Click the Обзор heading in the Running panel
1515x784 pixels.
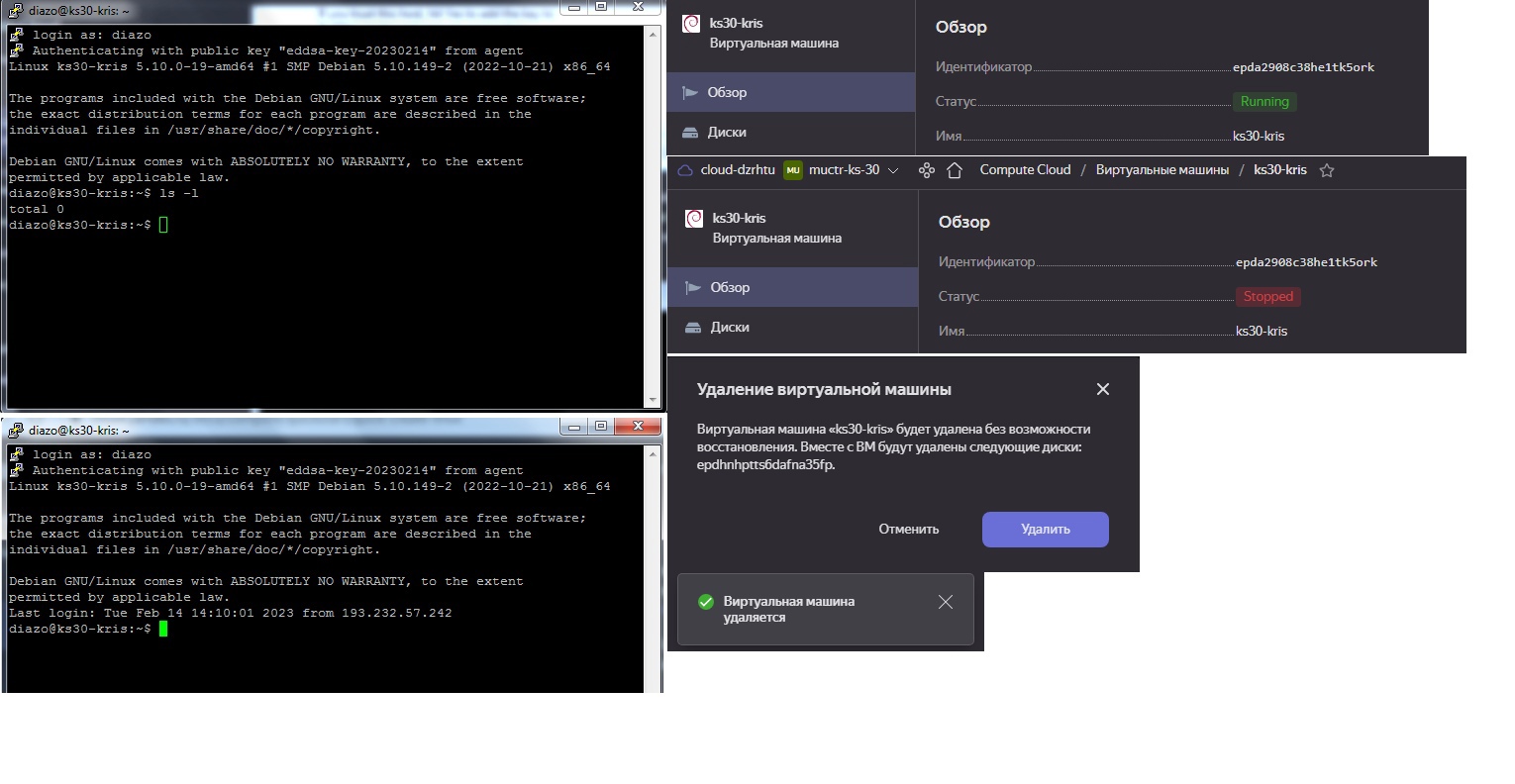point(960,28)
